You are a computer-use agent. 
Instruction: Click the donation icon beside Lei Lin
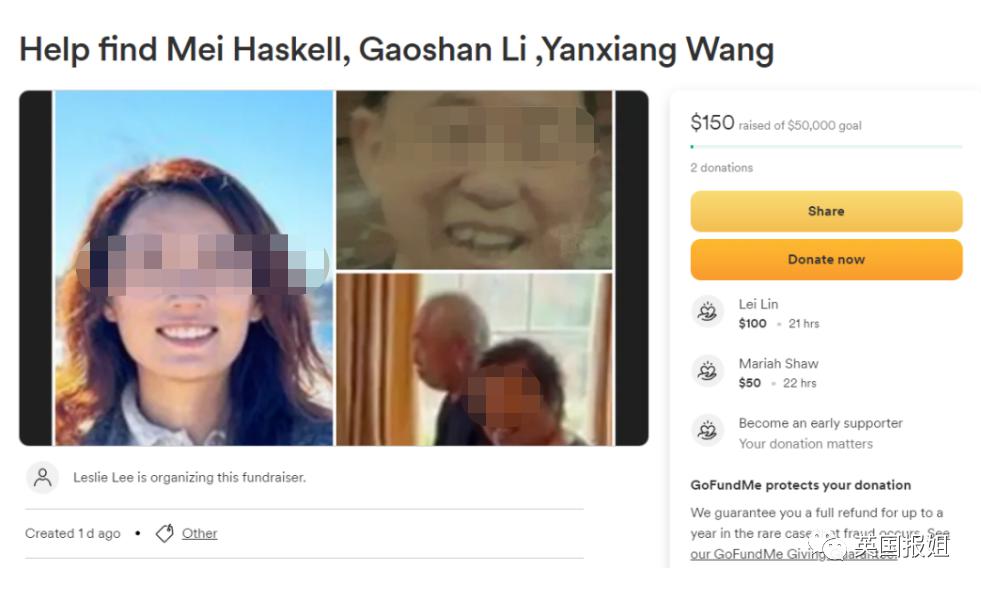pyautogui.click(x=707, y=311)
